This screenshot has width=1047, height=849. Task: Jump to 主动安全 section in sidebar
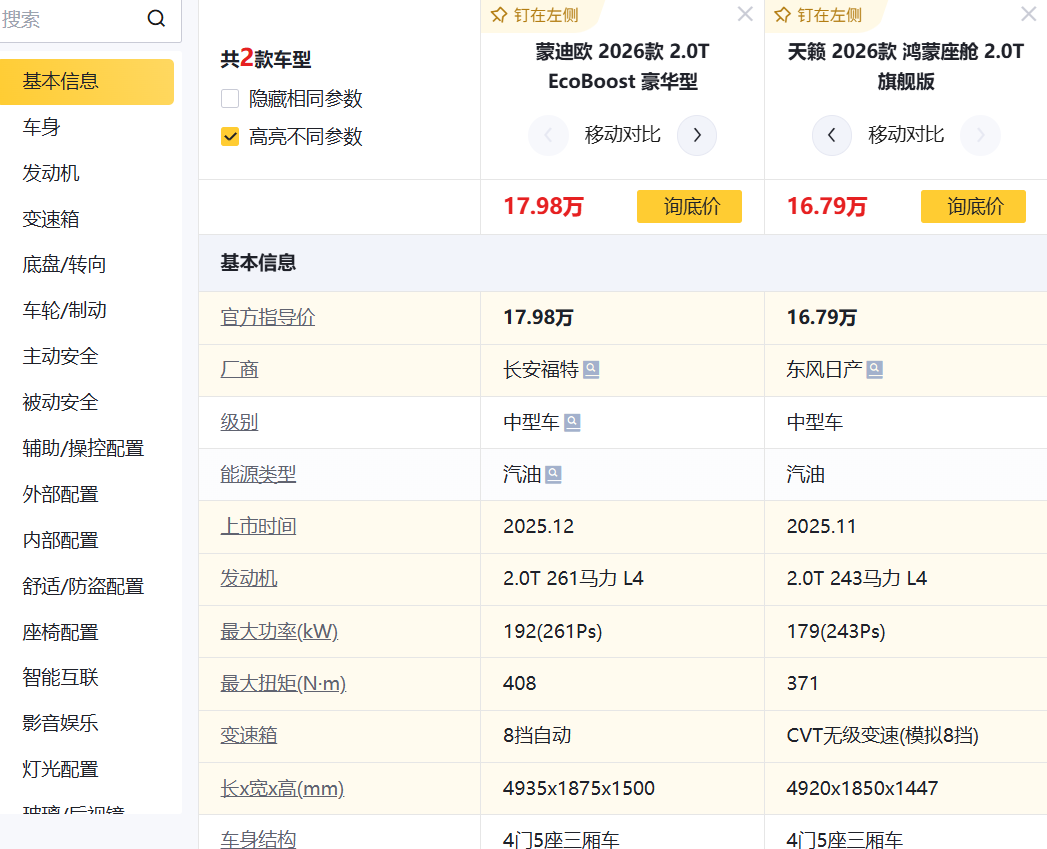tap(61, 356)
